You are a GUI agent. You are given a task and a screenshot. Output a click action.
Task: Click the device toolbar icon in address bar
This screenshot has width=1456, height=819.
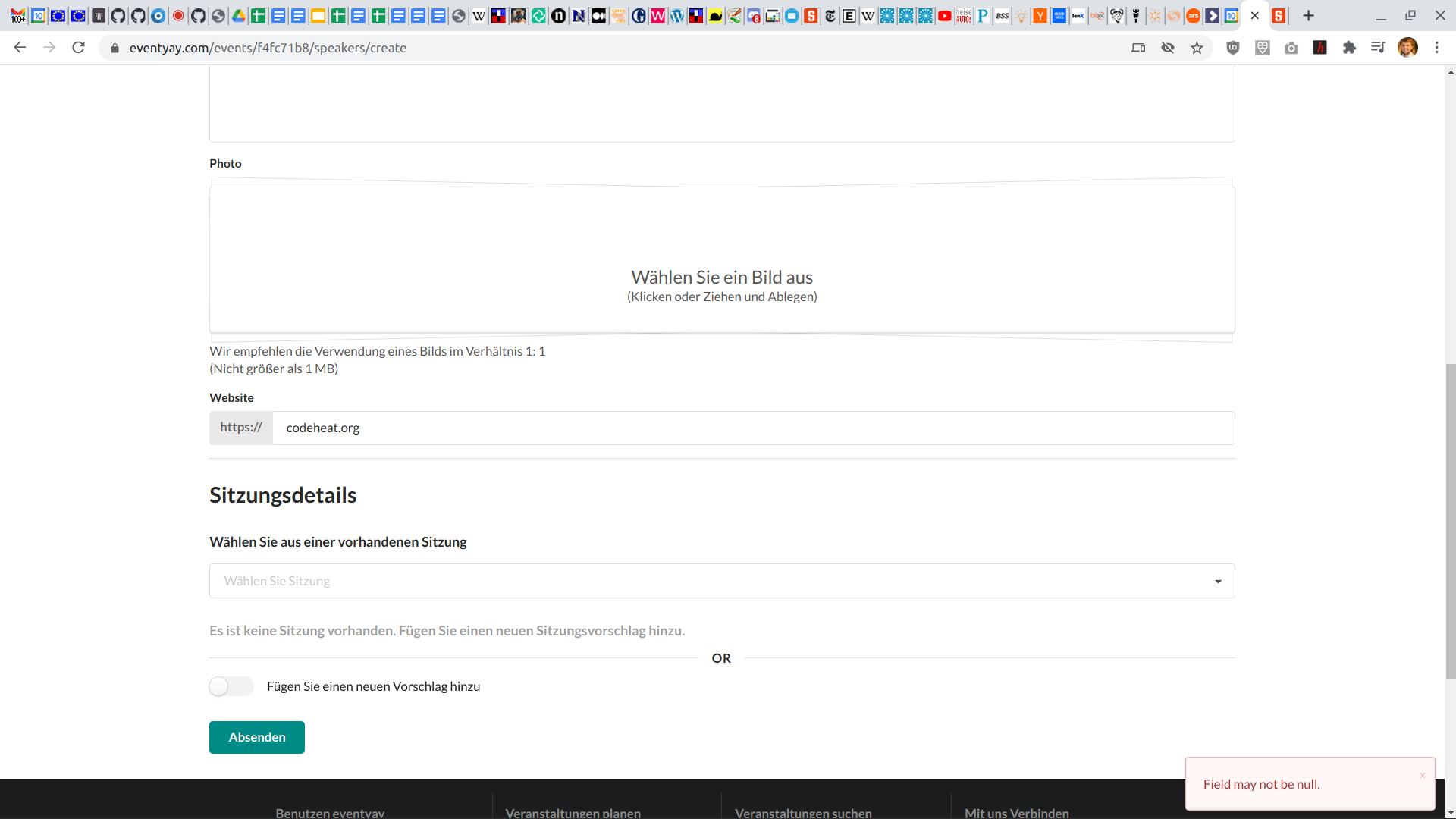(1138, 47)
